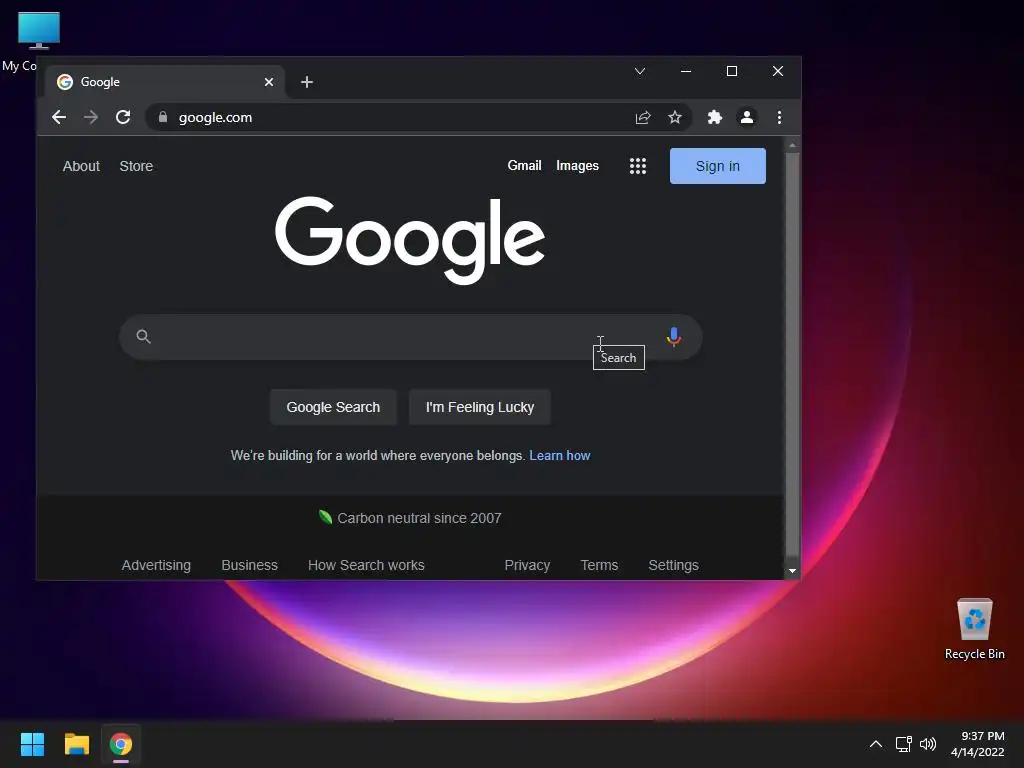Image resolution: width=1024 pixels, height=768 pixels.
Task: Open File Explorer from the taskbar
Action: [76, 744]
